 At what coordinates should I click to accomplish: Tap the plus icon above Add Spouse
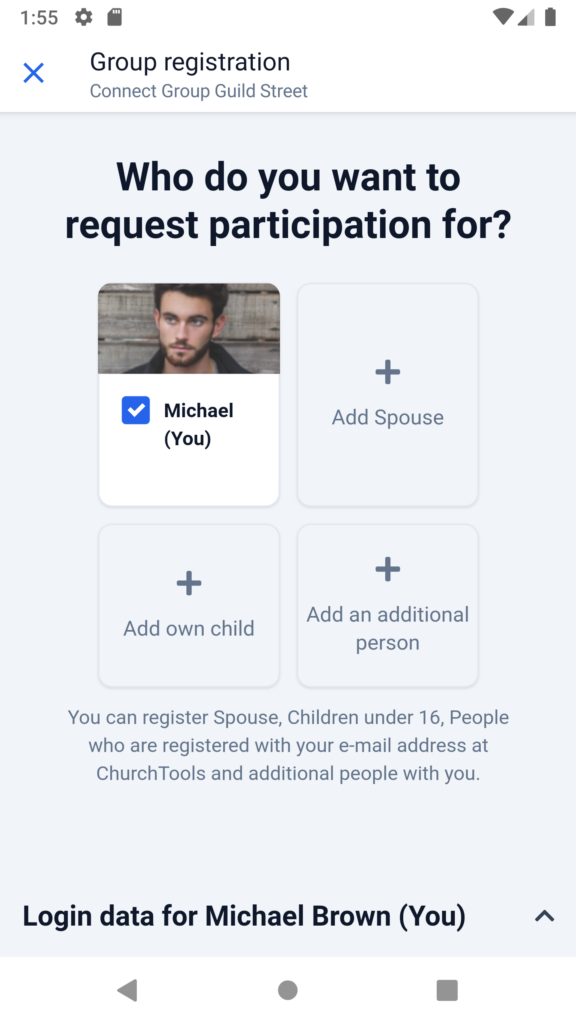387,372
